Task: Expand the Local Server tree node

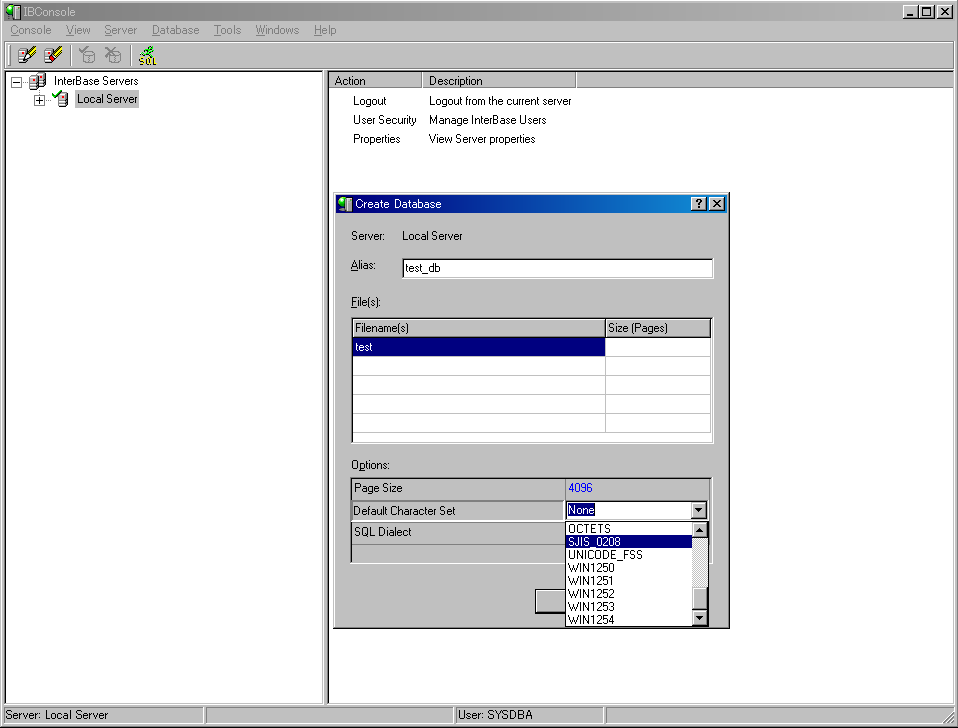Action: click(40, 99)
